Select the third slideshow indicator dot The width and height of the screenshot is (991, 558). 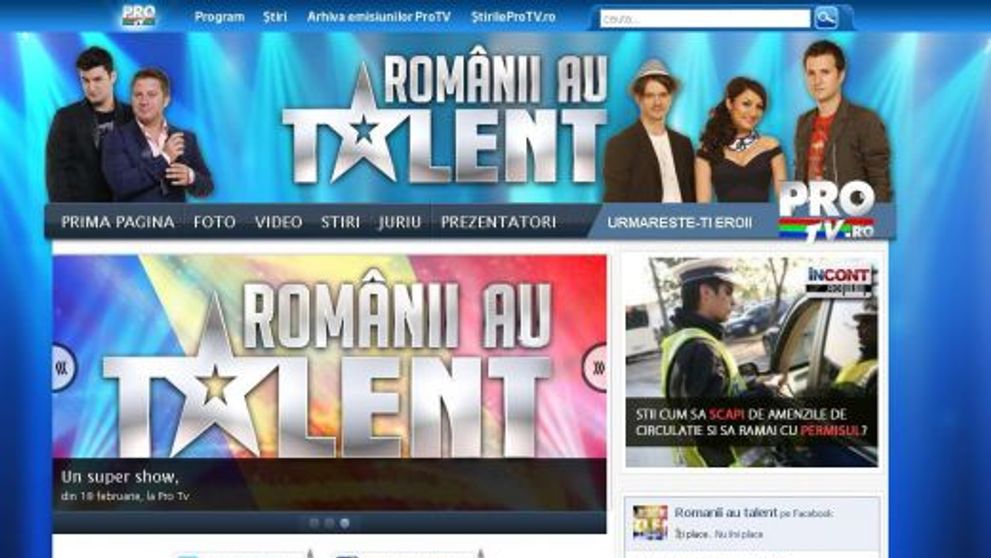[x=344, y=523]
